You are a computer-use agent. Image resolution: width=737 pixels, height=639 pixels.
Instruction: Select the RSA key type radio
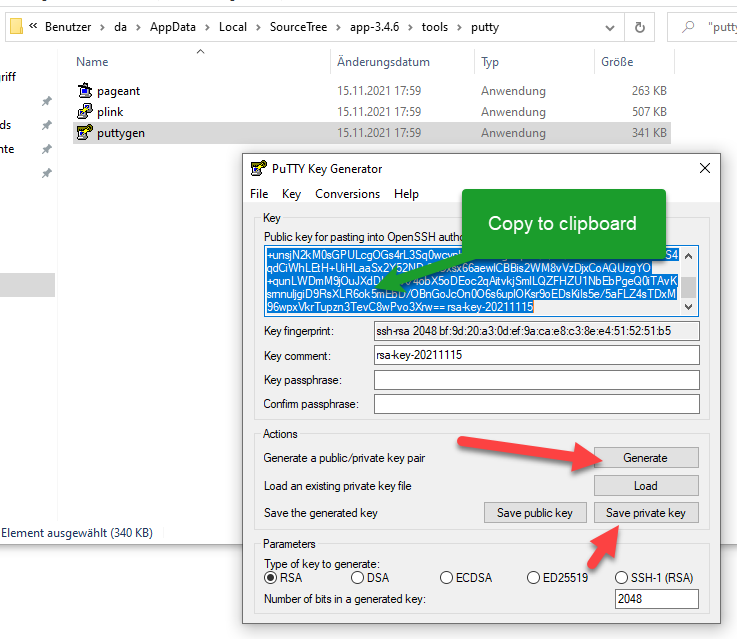point(270,577)
